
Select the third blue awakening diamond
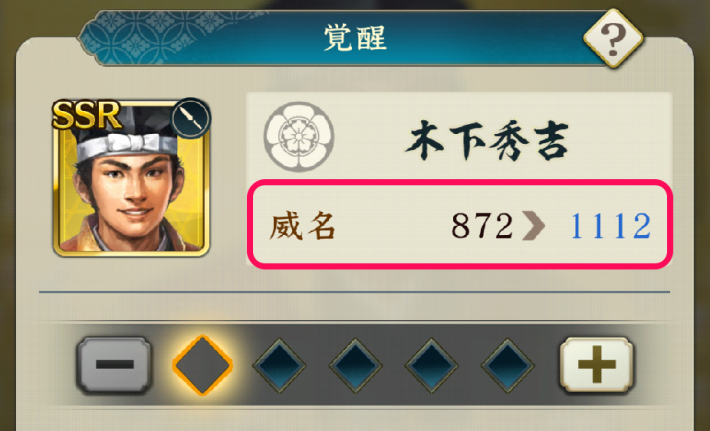pos(355,365)
